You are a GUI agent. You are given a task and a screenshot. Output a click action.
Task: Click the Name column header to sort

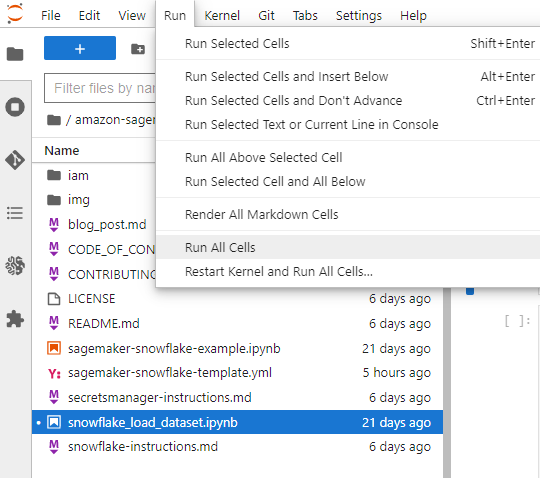click(x=62, y=150)
